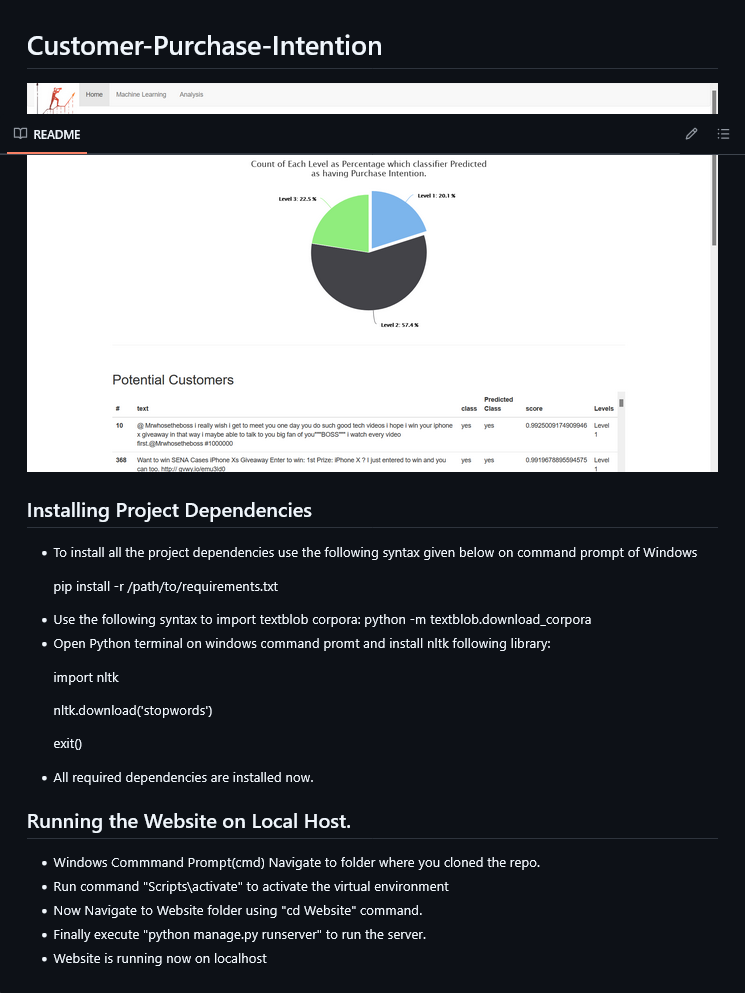Click the Potential Customers heading in the screenshot
The height and width of the screenshot is (994, 745).
click(173, 380)
